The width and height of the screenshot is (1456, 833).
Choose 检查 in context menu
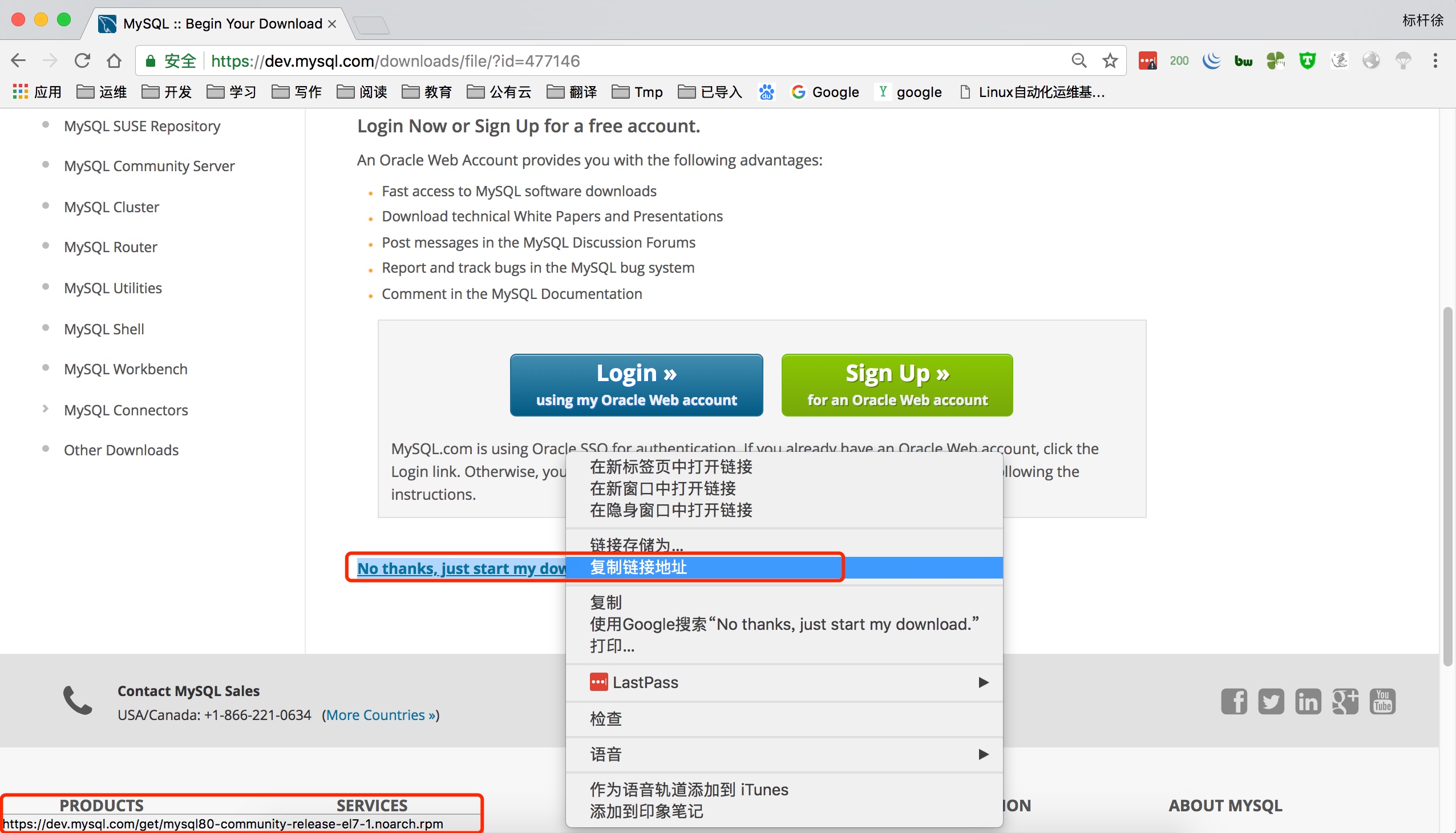coord(784,718)
